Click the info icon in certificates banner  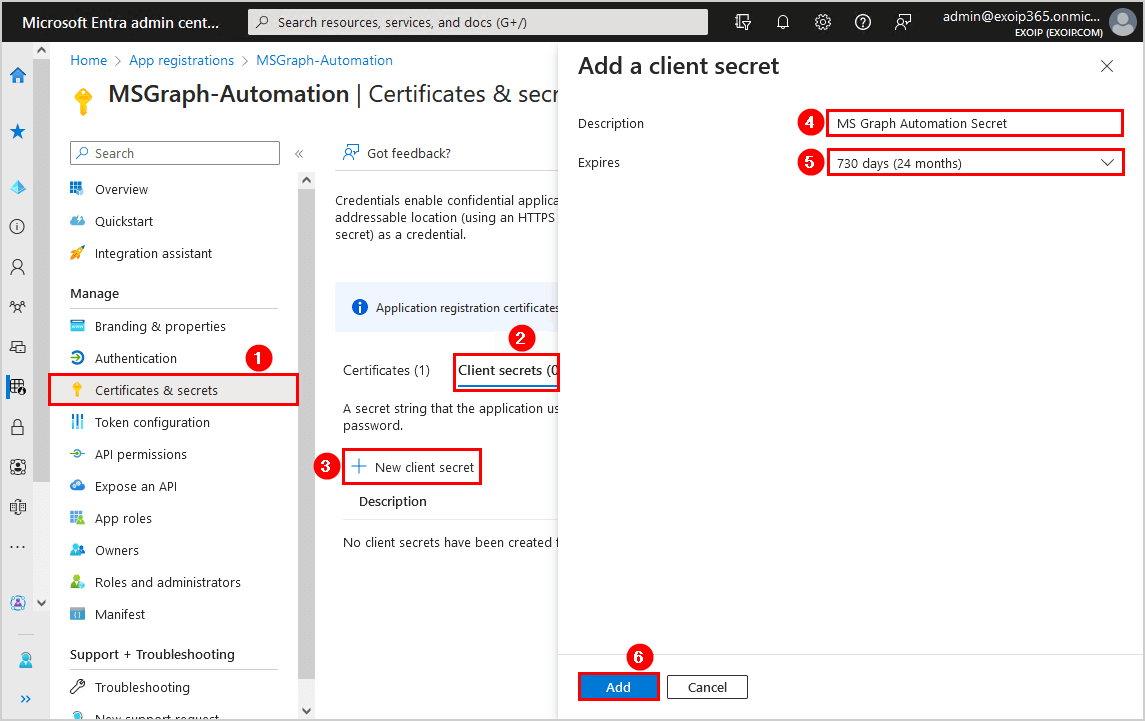[x=360, y=308]
